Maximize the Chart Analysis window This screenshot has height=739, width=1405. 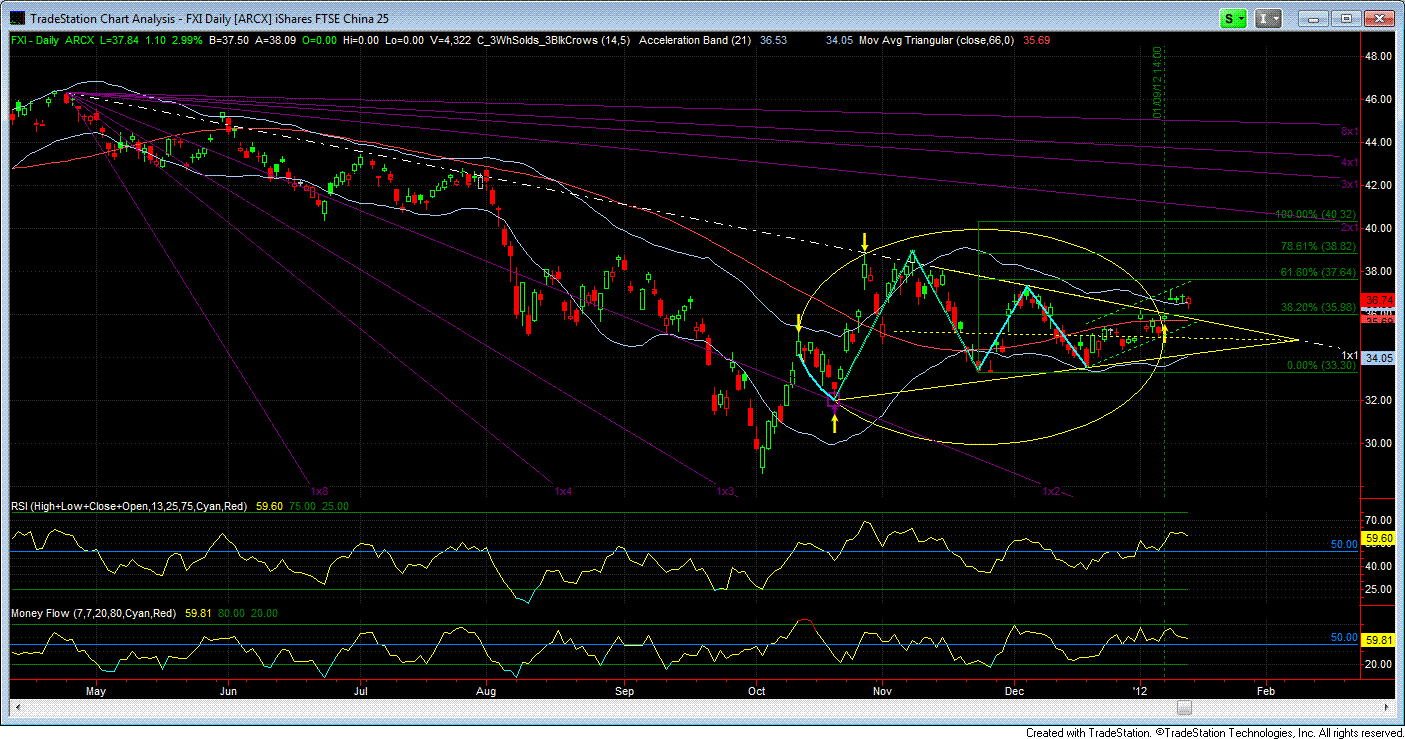tap(1347, 18)
